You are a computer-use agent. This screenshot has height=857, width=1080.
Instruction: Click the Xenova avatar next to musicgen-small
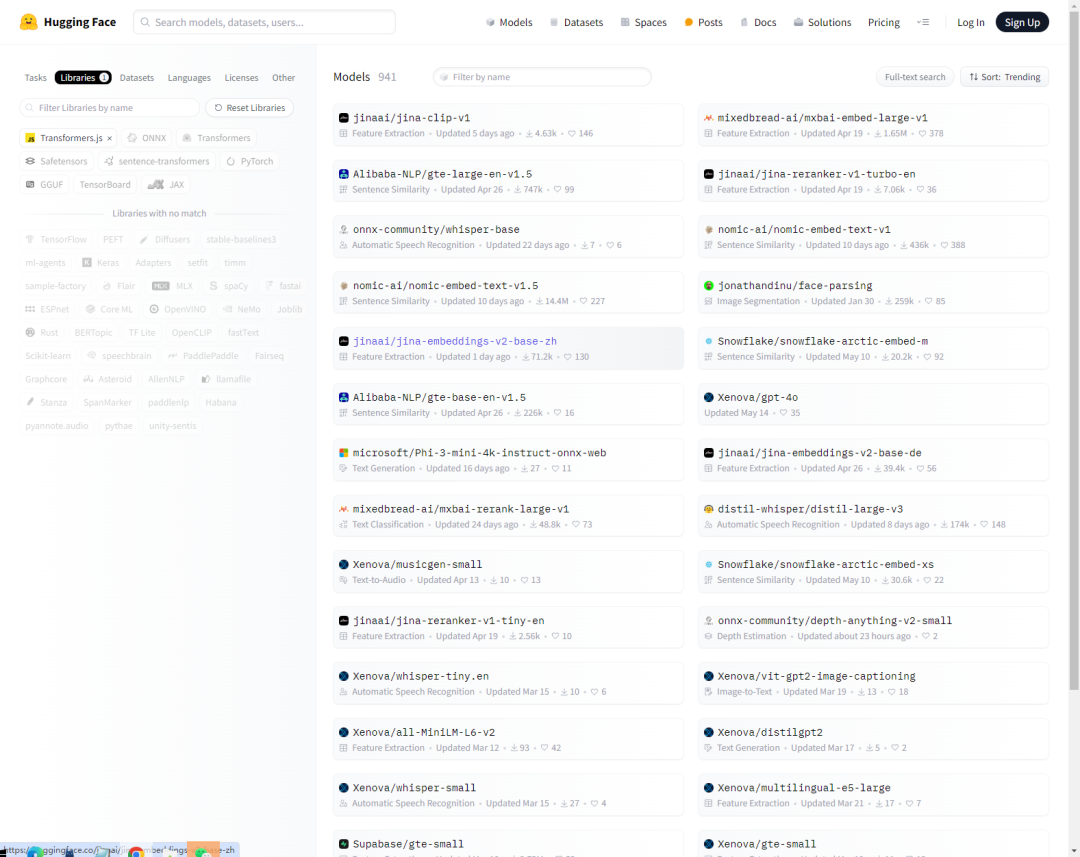click(x=344, y=564)
